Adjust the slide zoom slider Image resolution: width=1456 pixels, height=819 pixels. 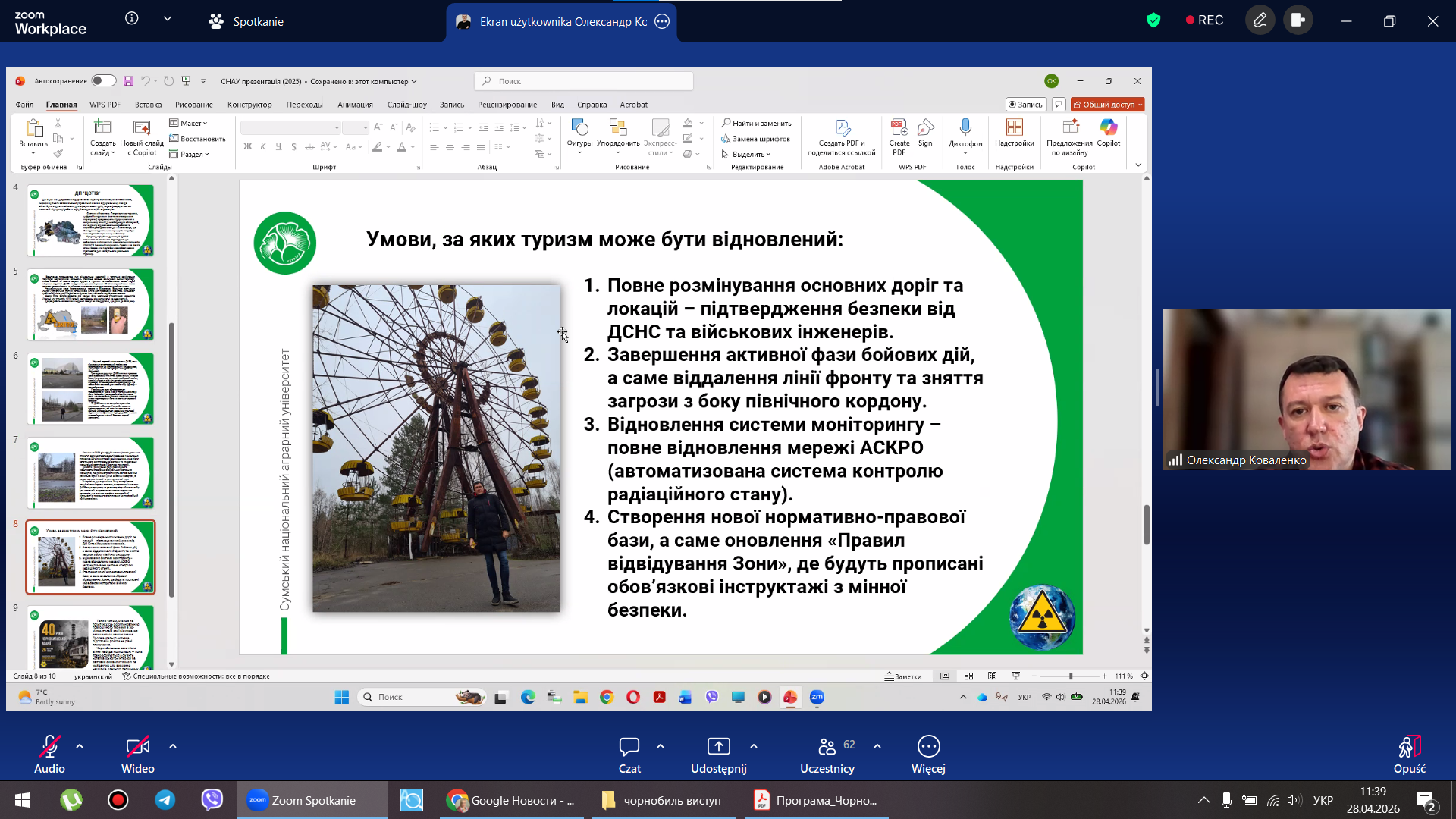[x=1070, y=676]
